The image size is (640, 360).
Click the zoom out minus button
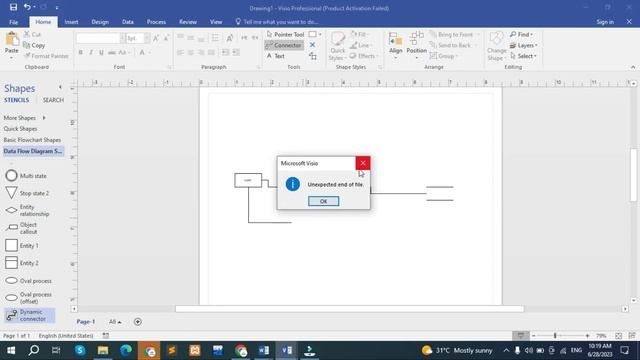(533, 336)
